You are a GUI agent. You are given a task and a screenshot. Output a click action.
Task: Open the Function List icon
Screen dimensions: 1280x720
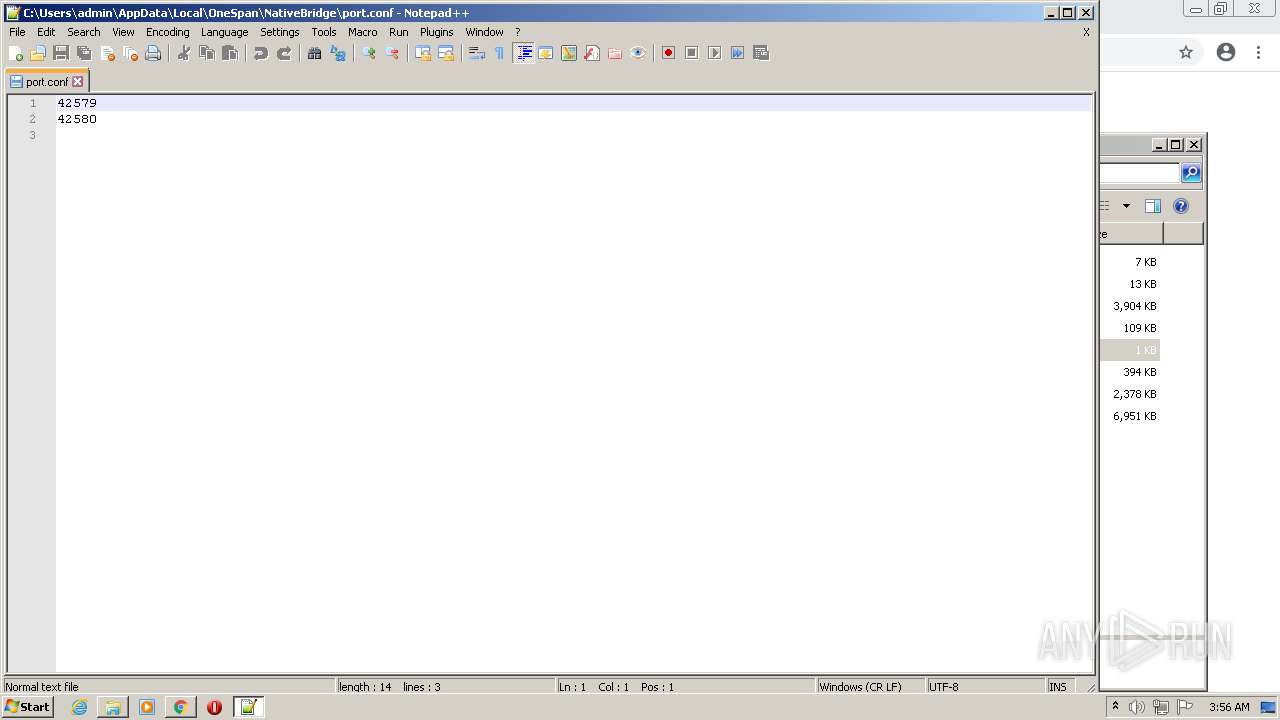click(x=592, y=53)
